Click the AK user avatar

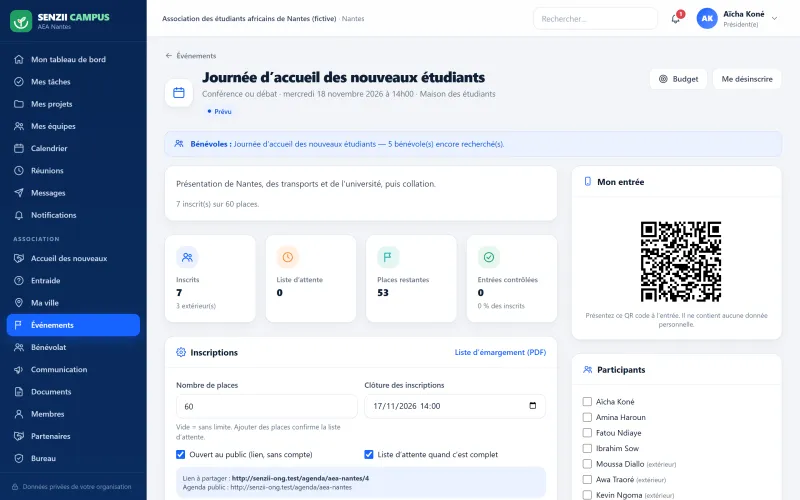(x=707, y=18)
